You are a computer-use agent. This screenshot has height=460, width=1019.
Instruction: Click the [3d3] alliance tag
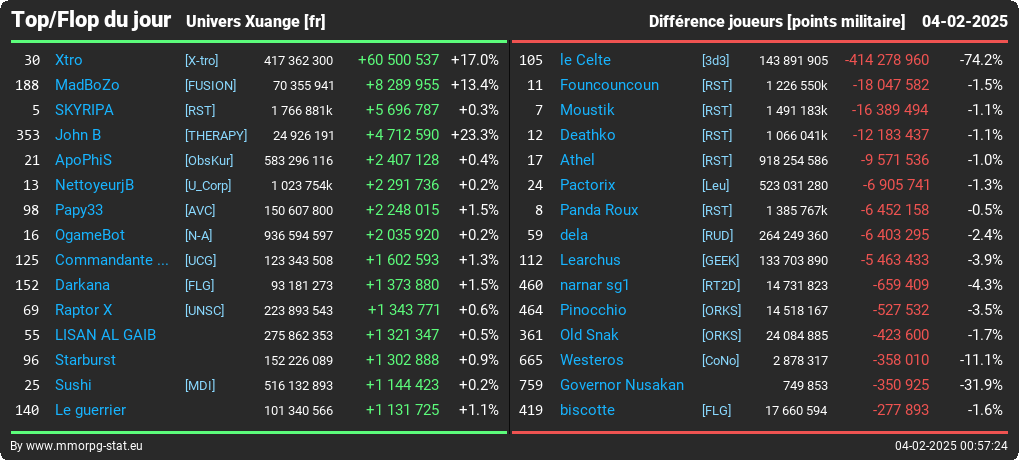tap(716, 60)
